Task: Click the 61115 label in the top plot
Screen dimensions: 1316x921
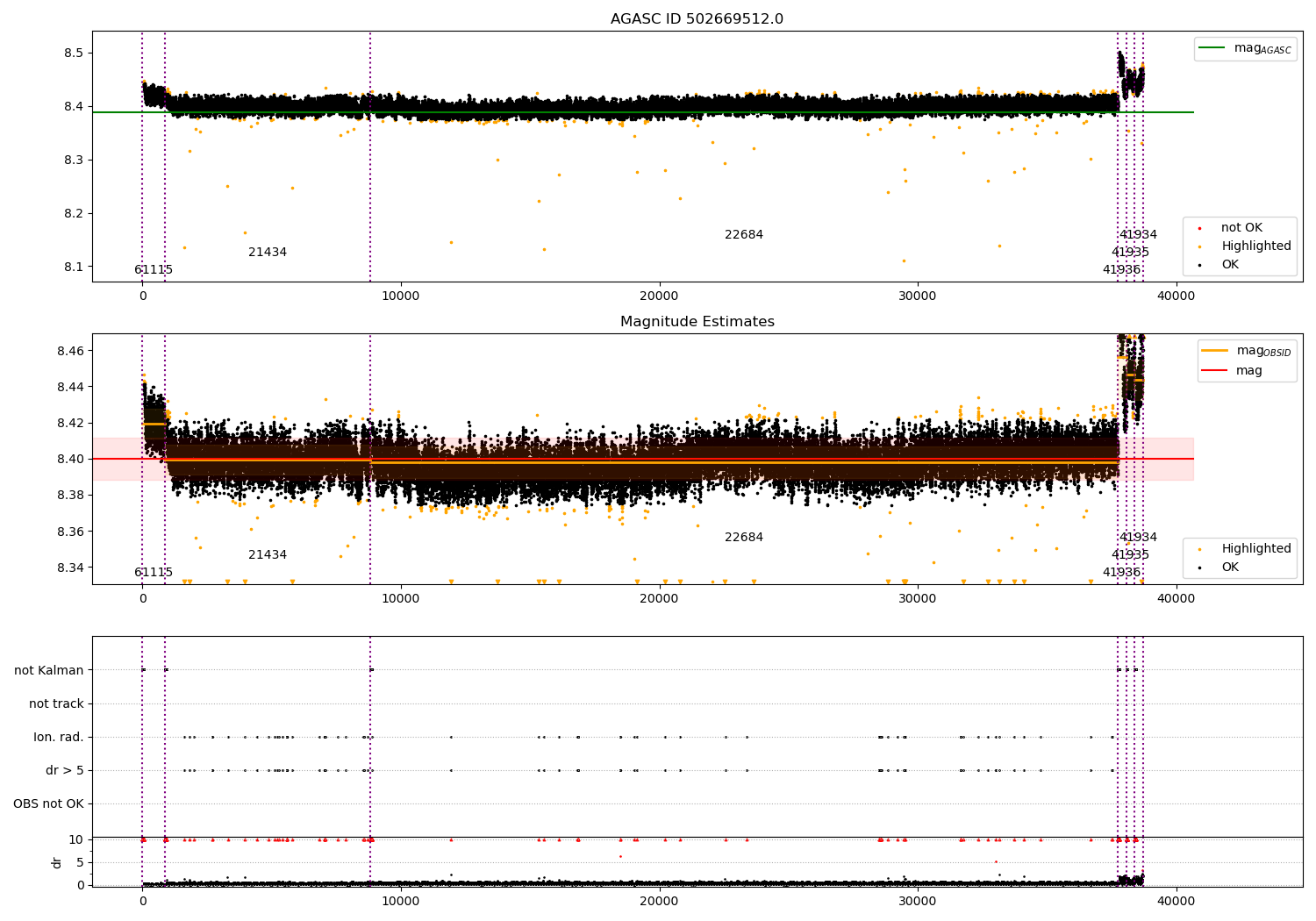Action: click(x=154, y=270)
